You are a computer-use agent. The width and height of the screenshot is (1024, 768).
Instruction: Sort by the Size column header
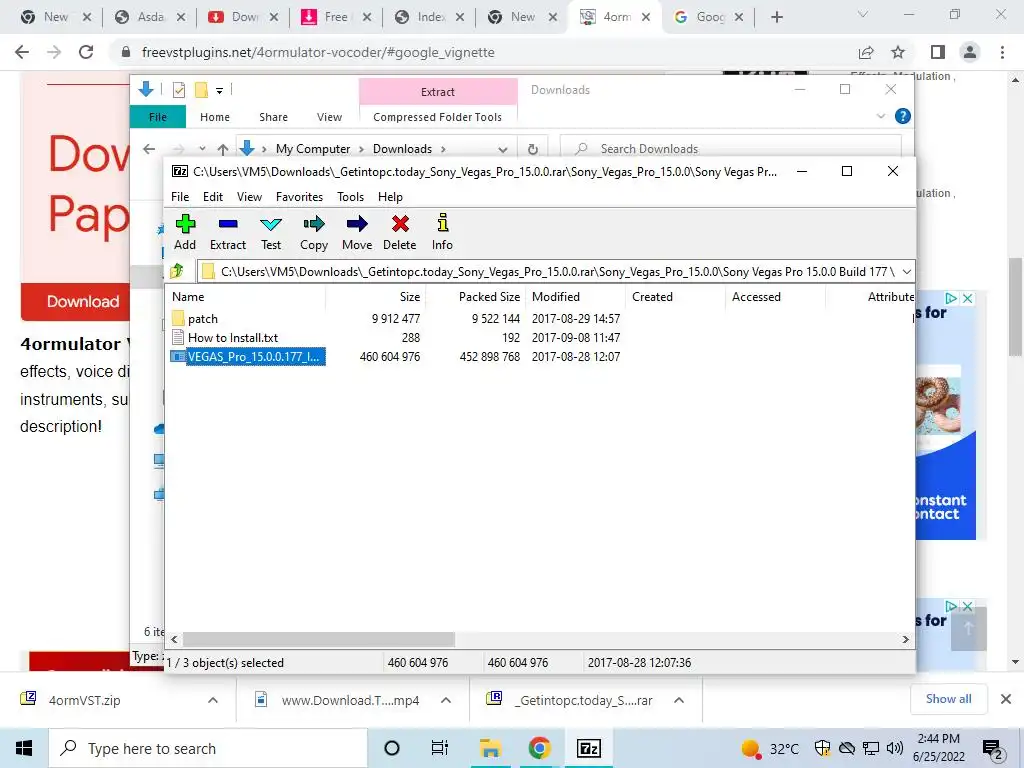(x=409, y=296)
